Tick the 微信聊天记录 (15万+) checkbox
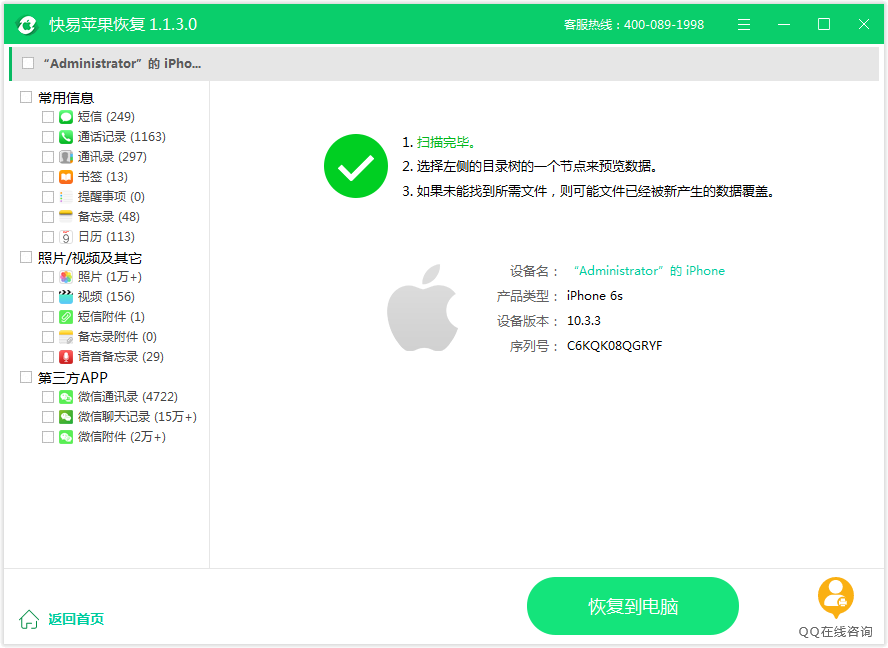Image resolution: width=888 pixels, height=648 pixels. pos(48,417)
